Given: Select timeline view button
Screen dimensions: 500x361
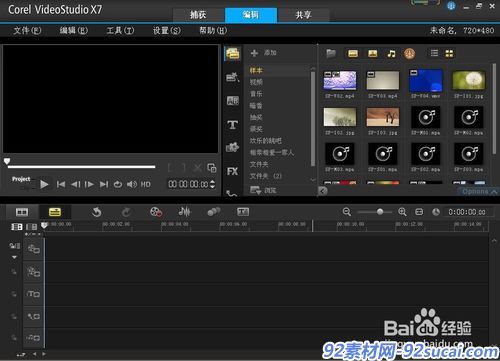Looking at the screenshot, I should point(55,212).
